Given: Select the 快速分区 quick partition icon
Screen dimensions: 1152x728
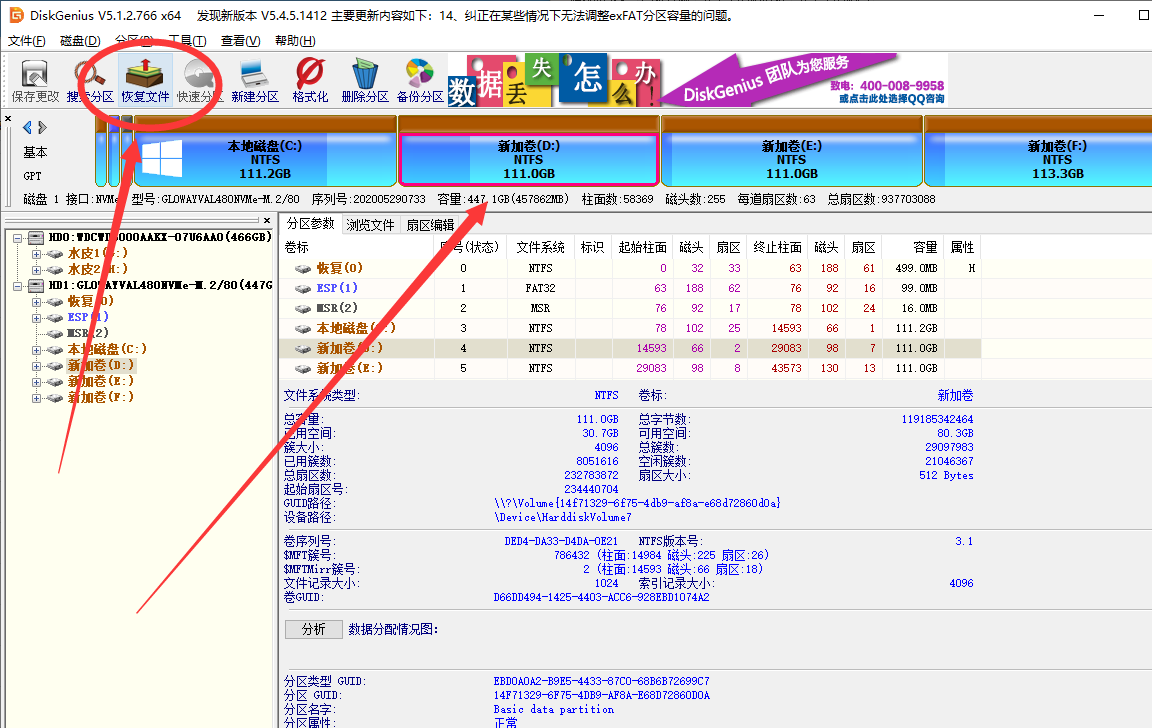Looking at the screenshot, I should (199, 81).
